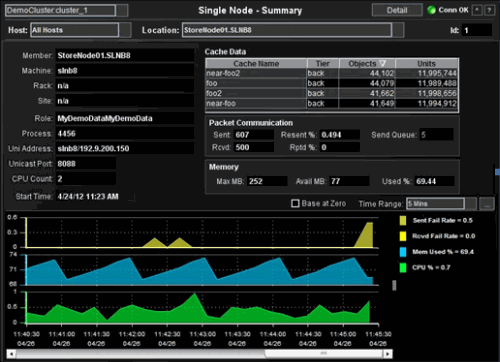Viewport: 500px width, 362px height.
Task: Expand the DemoCluster cluster_1 dropdown
Action: click(122, 10)
